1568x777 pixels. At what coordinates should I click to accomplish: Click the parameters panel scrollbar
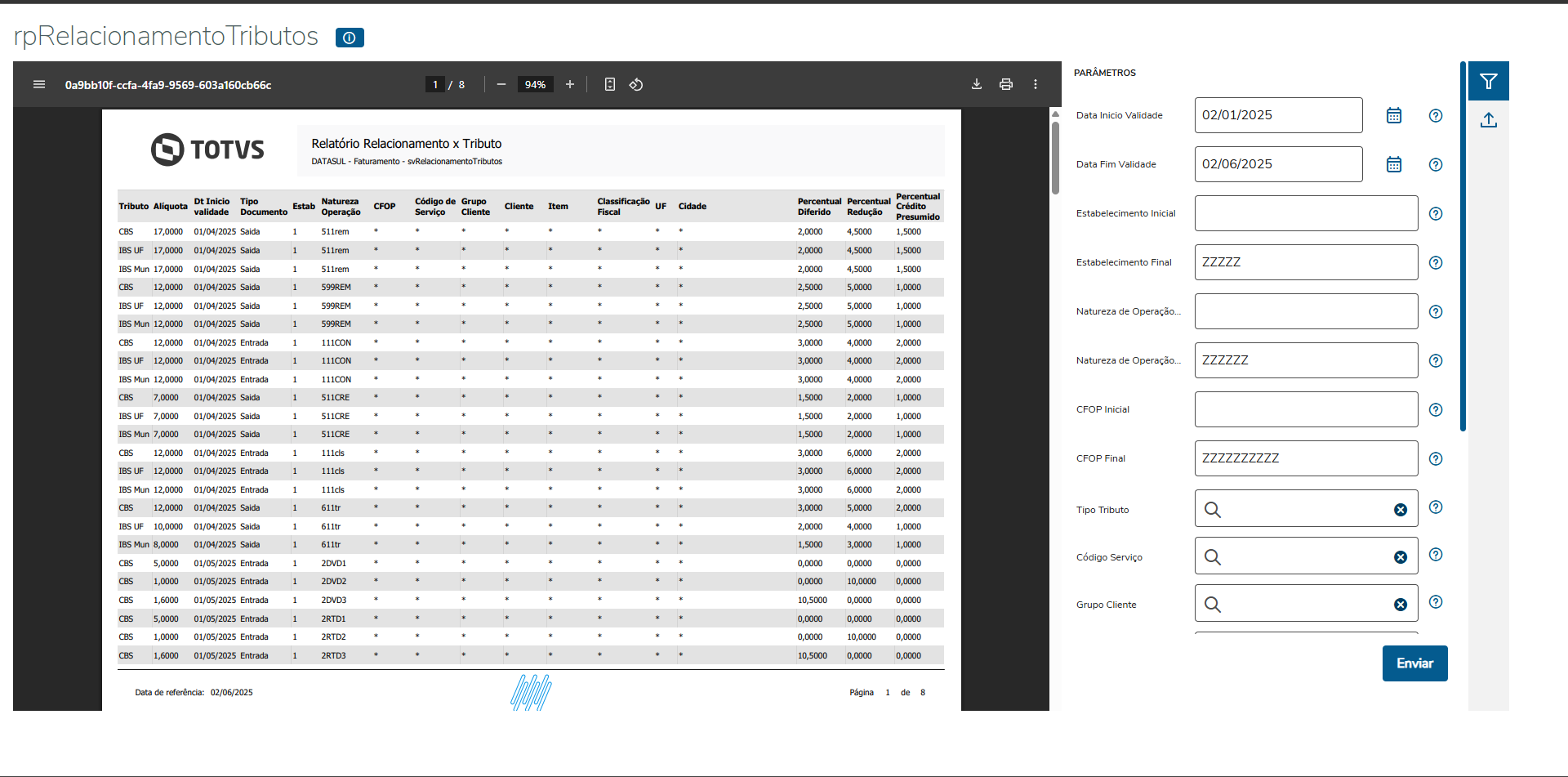tap(1463, 246)
